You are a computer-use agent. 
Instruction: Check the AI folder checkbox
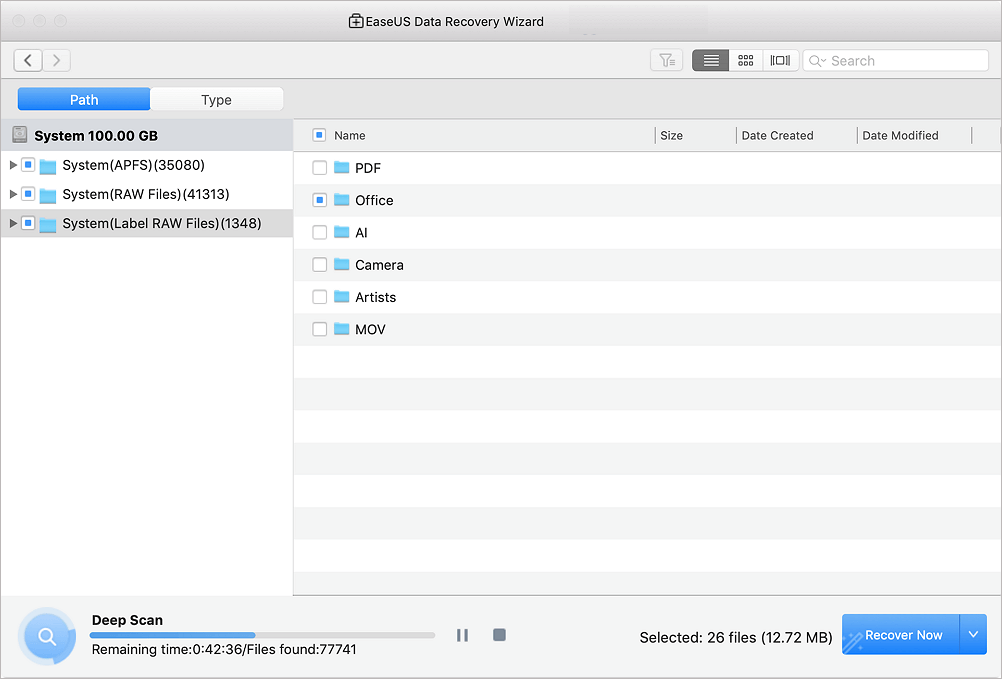pos(320,233)
